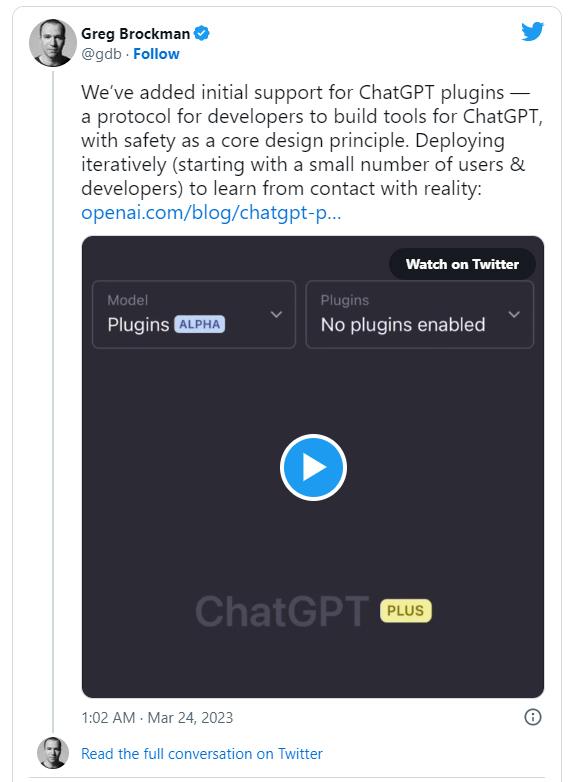Expand the Plugins dropdown chevron
Viewport: 569px width, 782px height.
click(514, 314)
